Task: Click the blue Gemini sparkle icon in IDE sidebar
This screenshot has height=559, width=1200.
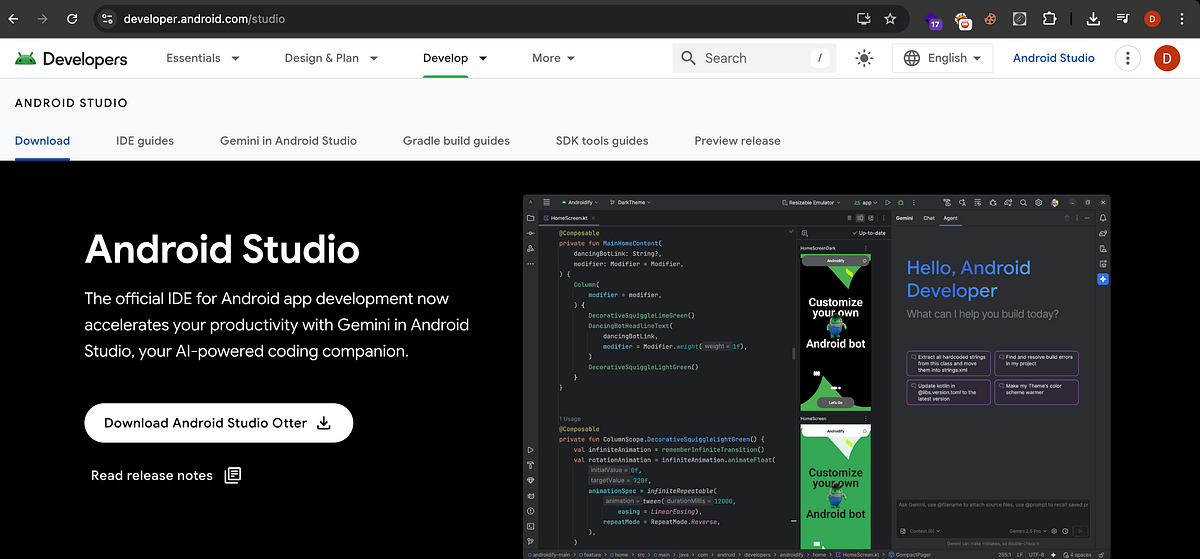Action: pyautogui.click(x=1103, y=279)
